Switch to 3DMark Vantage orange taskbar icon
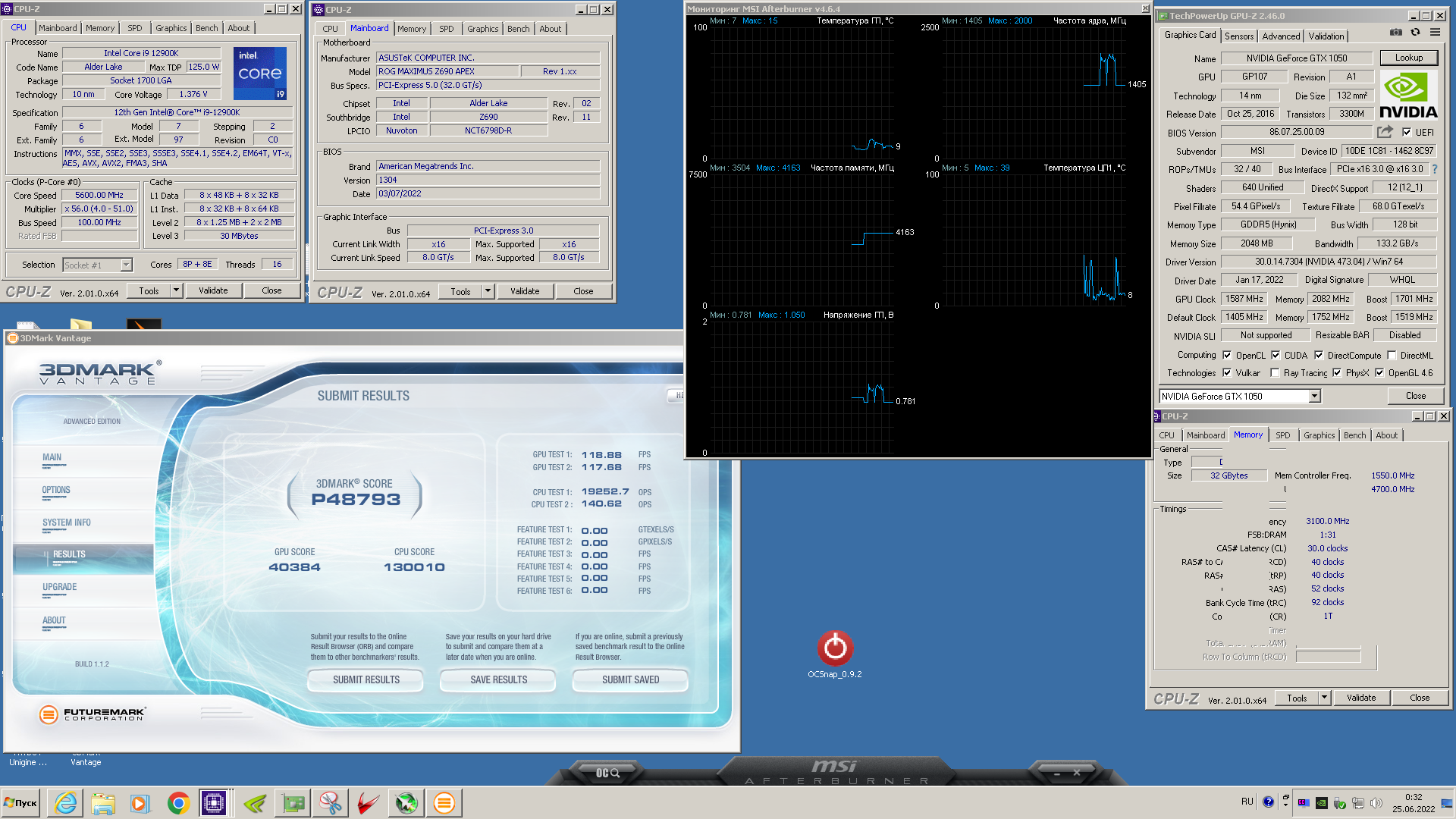 pyautogui.click(x=444, y=802)
